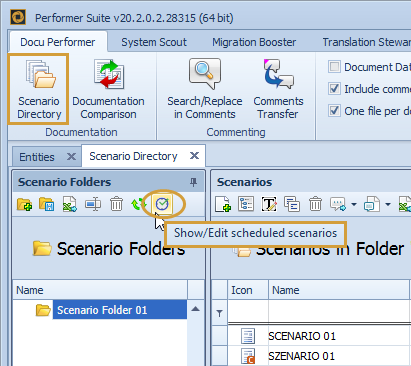Switch to System Scout ribbon tab
The height and width of the screenshot is (366, 411).
154,42
